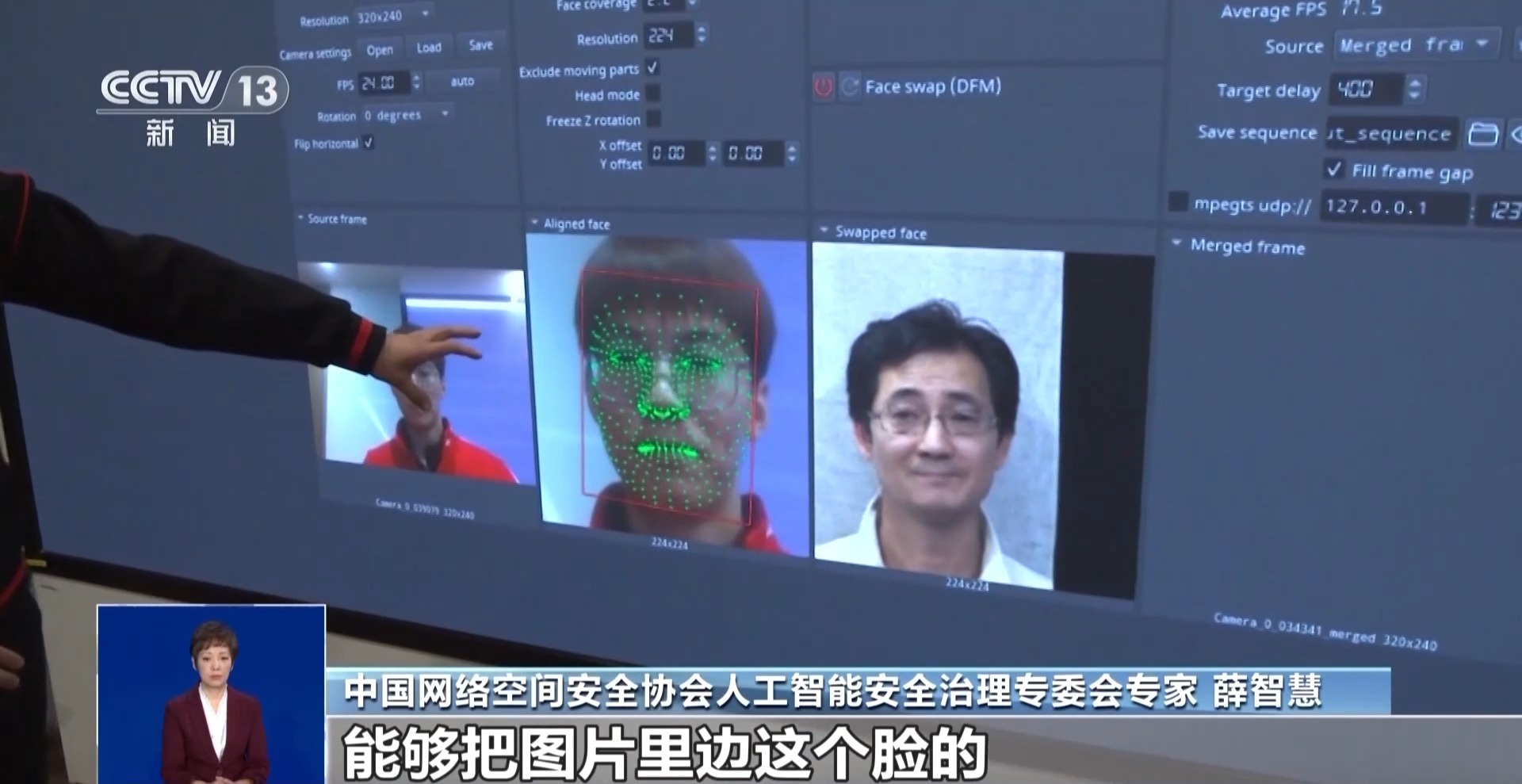Adjust the Target delay stepper arrows

(1414, 88)
